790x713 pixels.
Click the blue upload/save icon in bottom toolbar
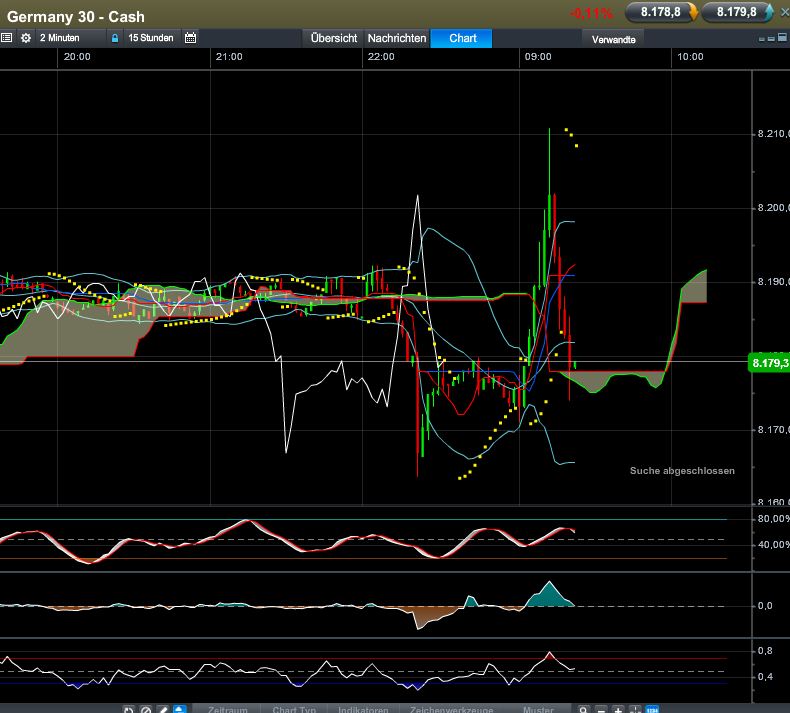[180, 709]
